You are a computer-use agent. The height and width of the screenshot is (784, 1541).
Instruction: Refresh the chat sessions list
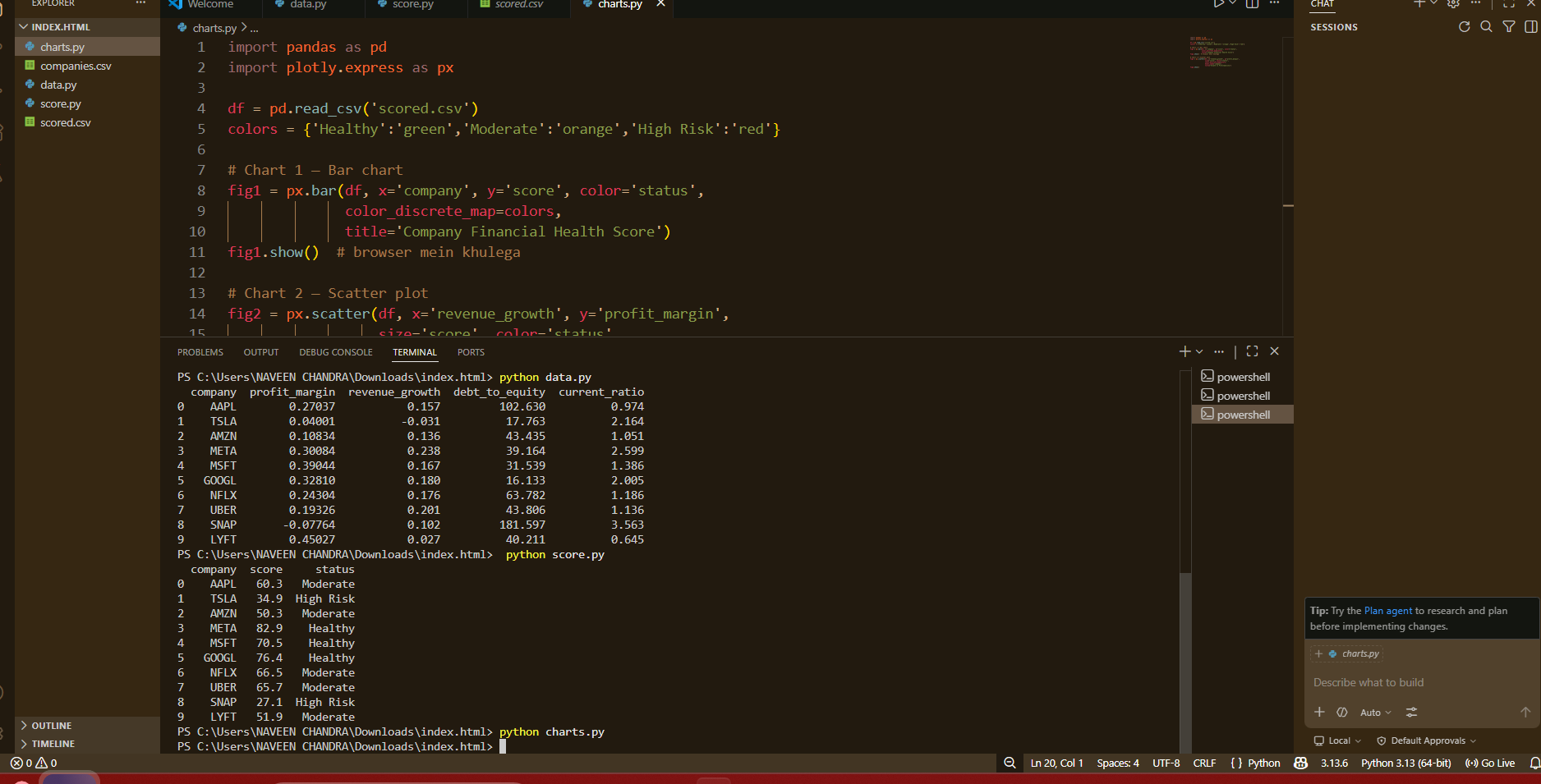(x=1464, y=27)
